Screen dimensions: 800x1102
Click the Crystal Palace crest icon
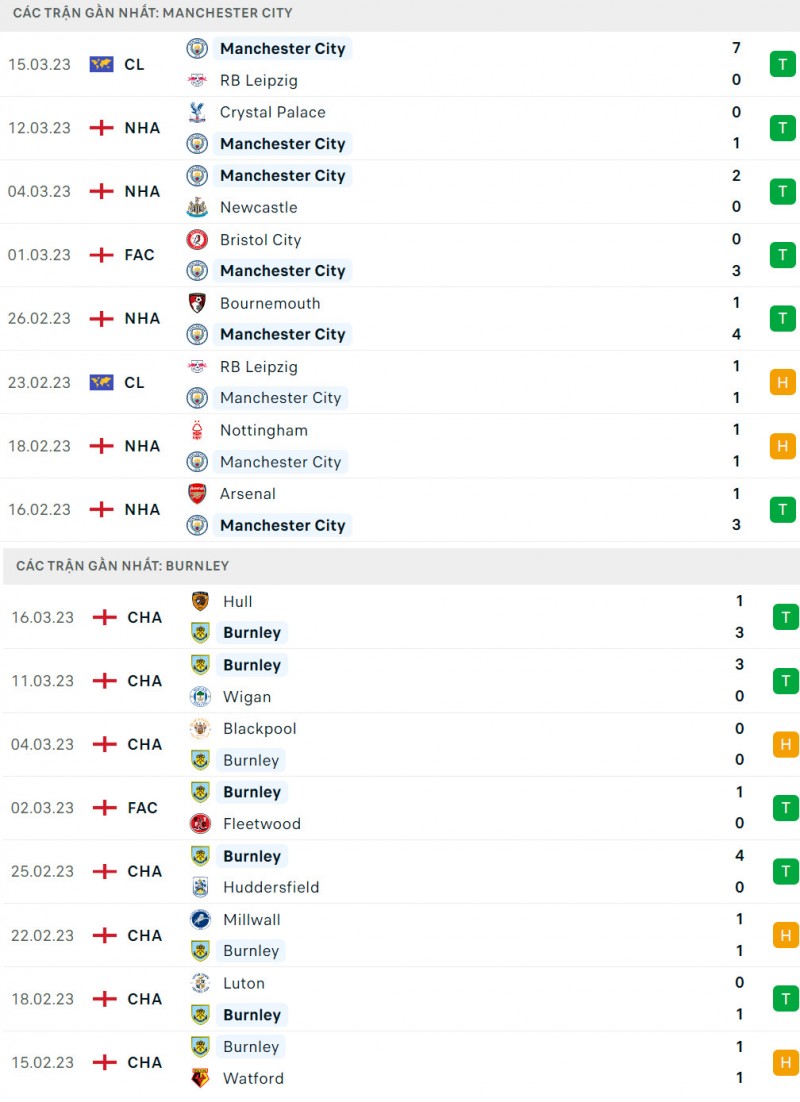(197, 112)
